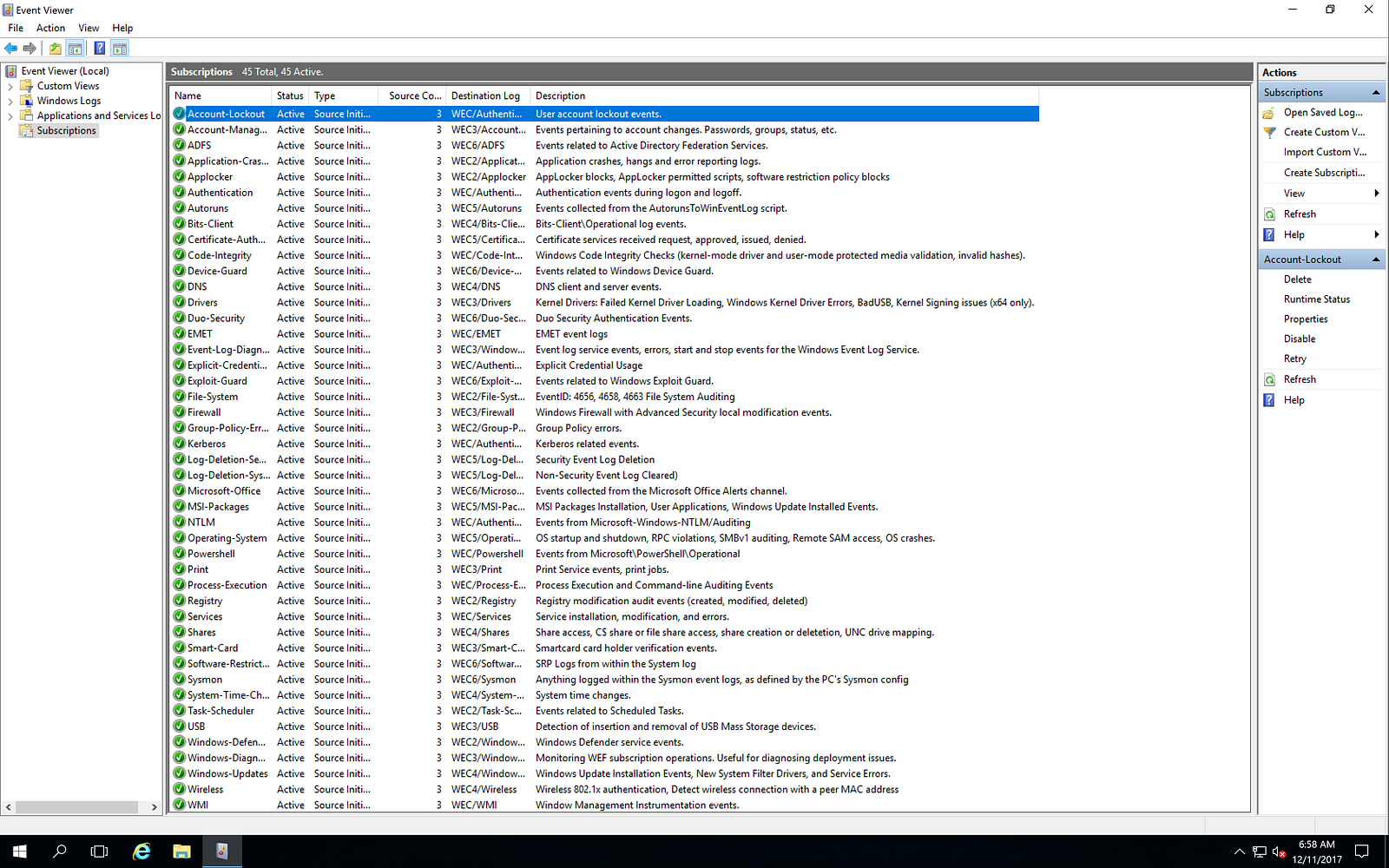The image size is (1389, 868).
Task: Open the View menu
Action: click(89, 28)
